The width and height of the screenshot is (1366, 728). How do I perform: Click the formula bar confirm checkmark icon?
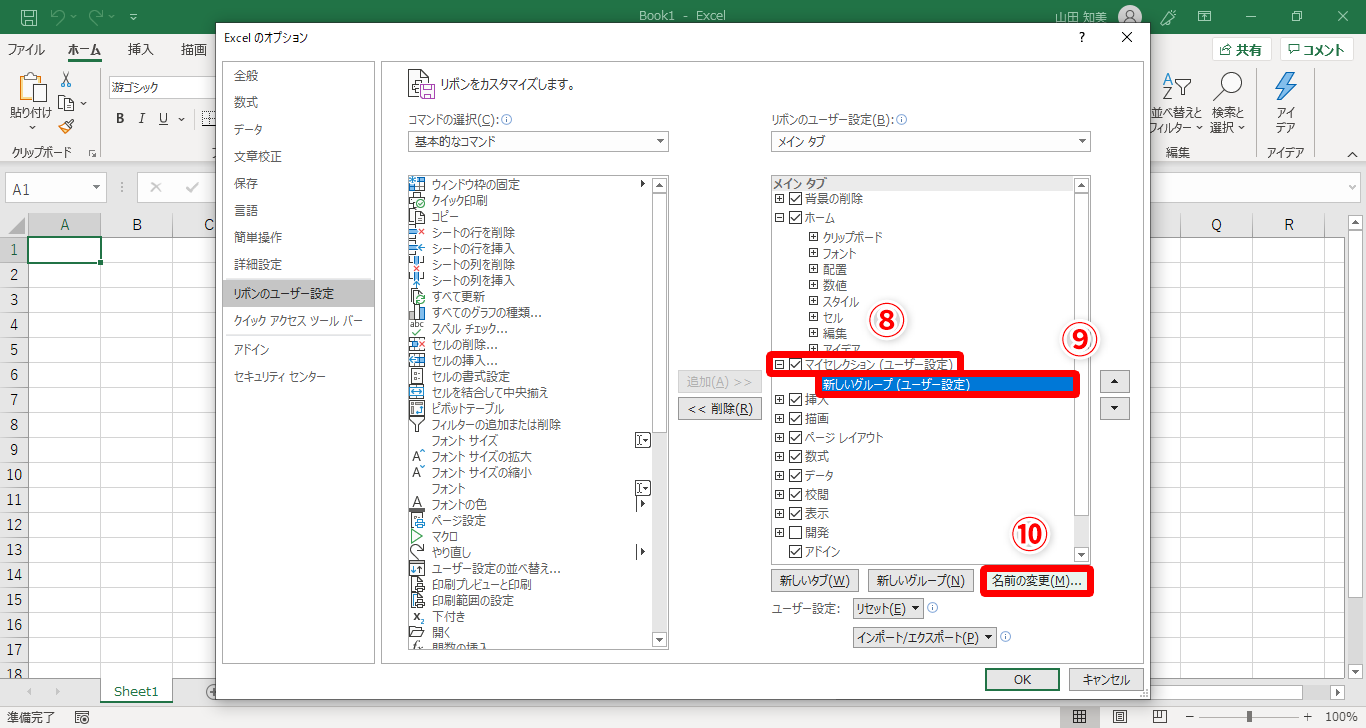click(x=192, y=187)
